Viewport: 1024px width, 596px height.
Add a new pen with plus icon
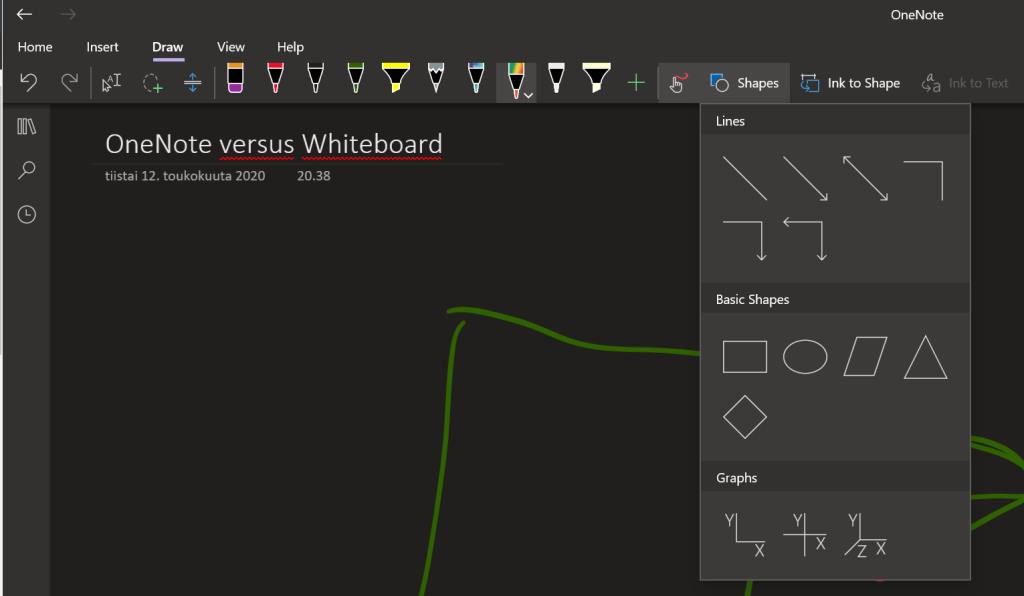tap(636, 83)
